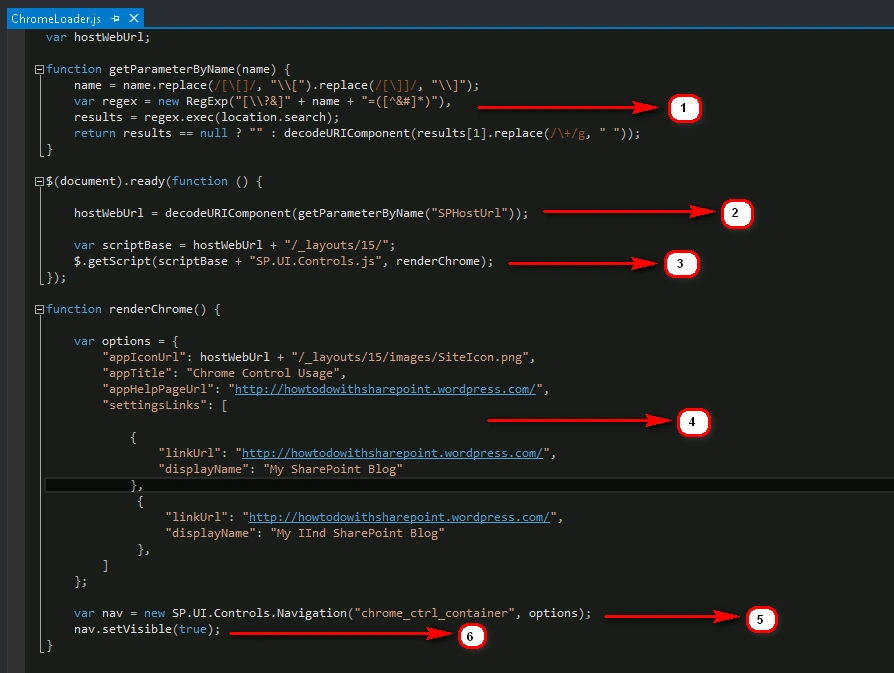The image size is (894, 673).
Task: Open linkUrl for My SharePoint Blog
Action: click(392, 453)
